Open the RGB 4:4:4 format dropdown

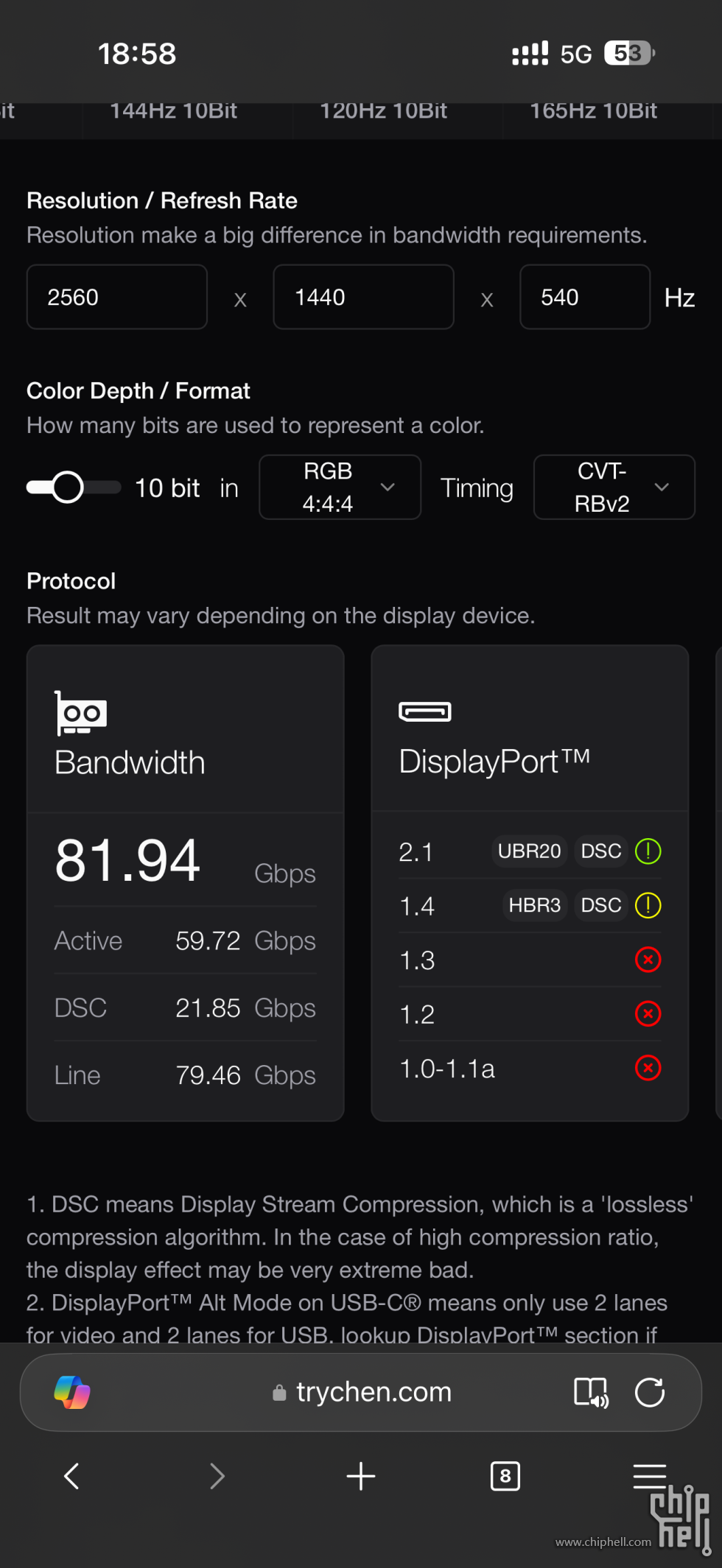click(x=340, y=488)
